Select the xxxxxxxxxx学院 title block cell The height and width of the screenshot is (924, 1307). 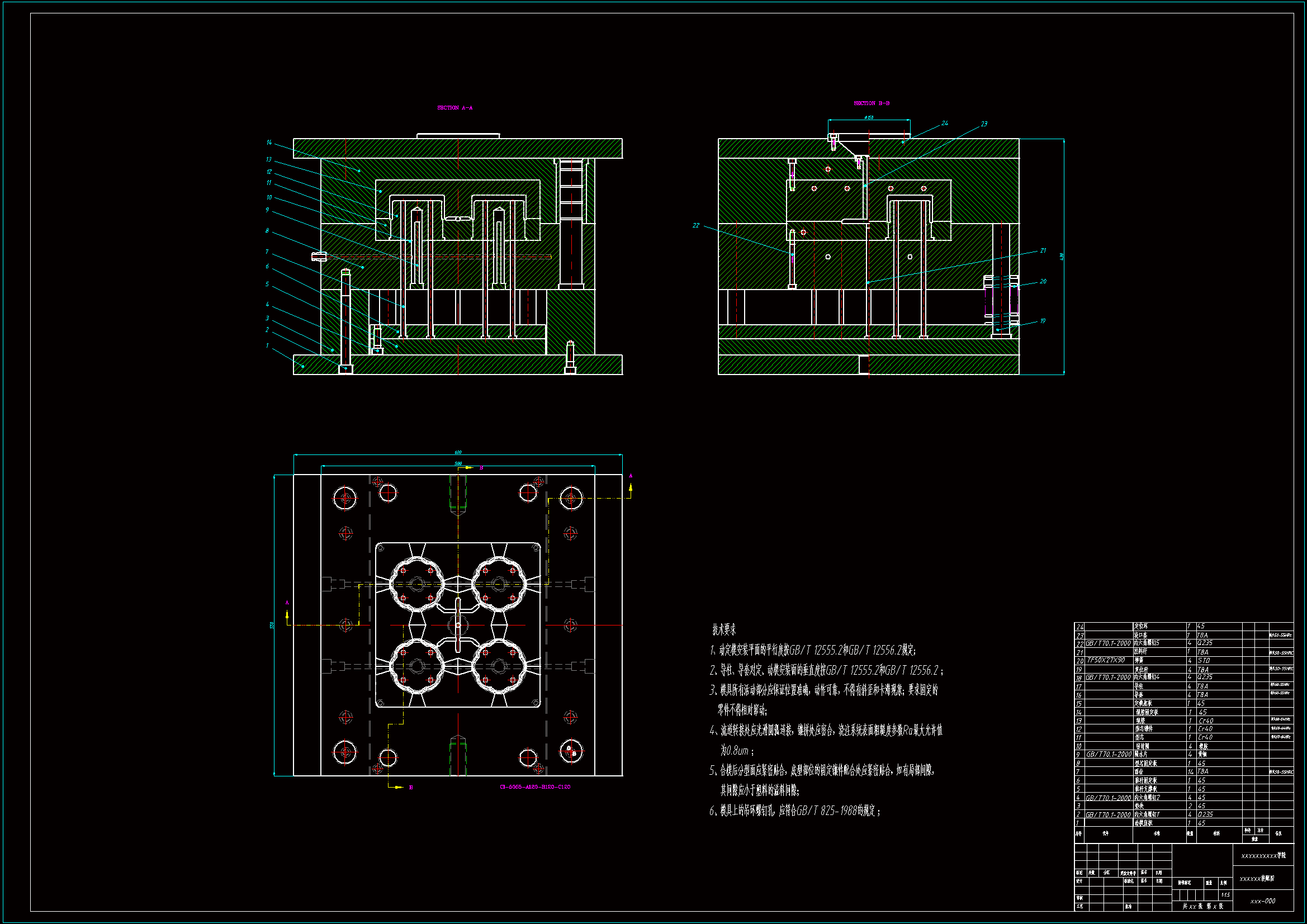coord(1263,855)
